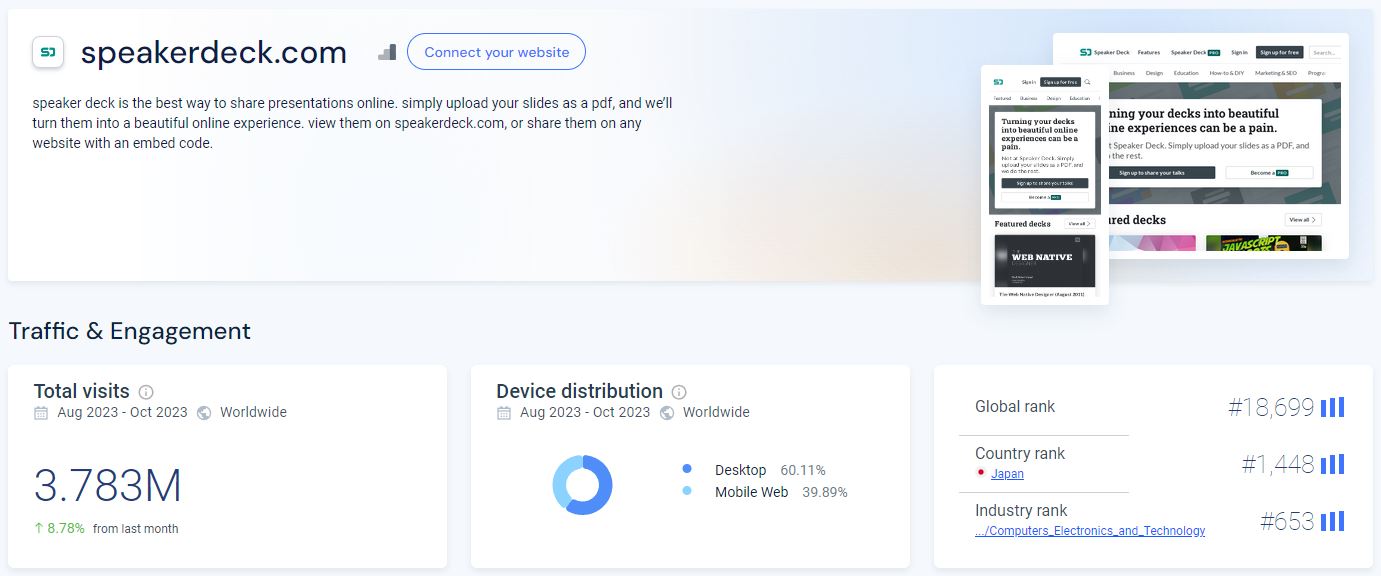Screen dimensions: 1381x576
Task: Open the Computers Electronics and Technology link
Action: pyautogui.click(x=1090, y=531)
